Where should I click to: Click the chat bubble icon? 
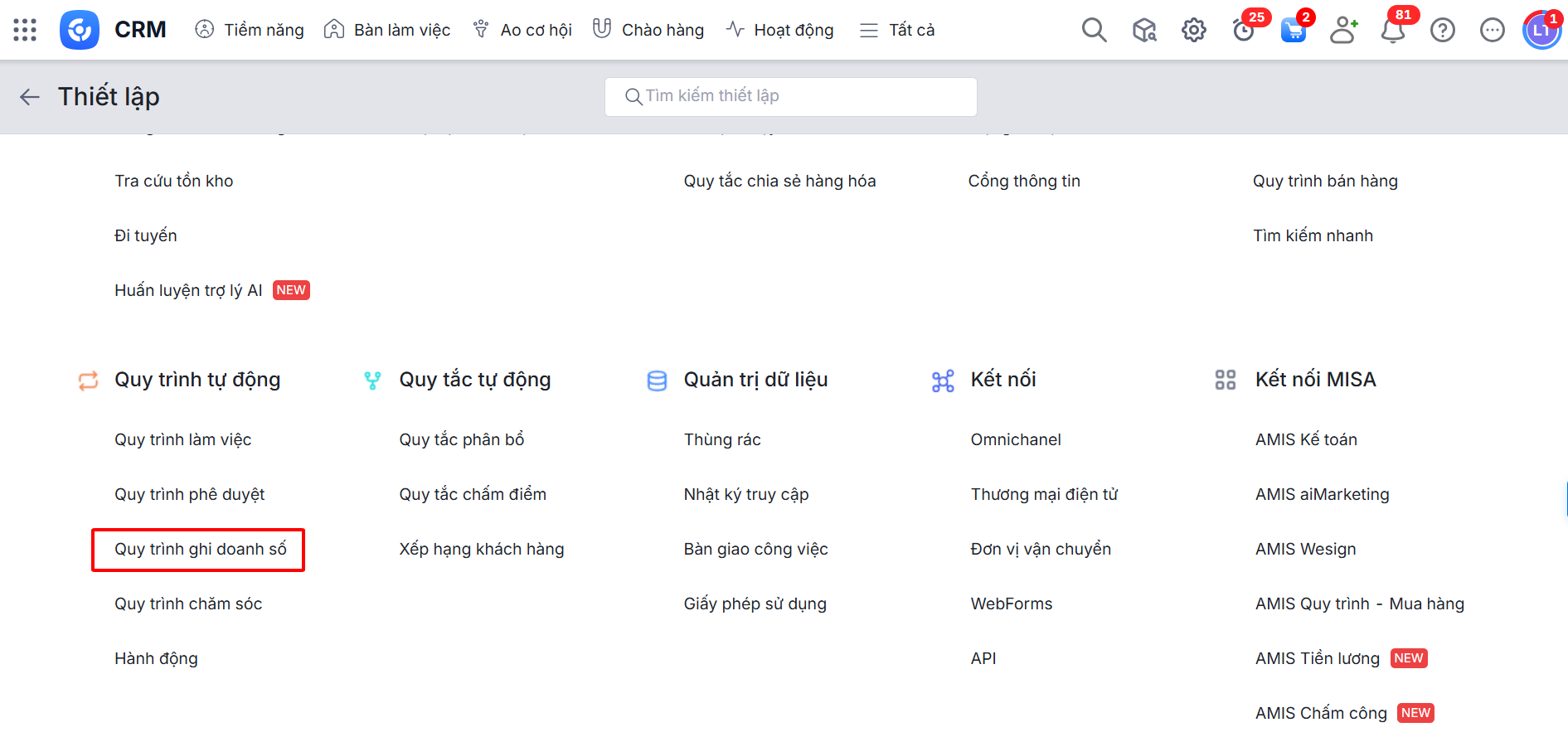point(1492,31)
